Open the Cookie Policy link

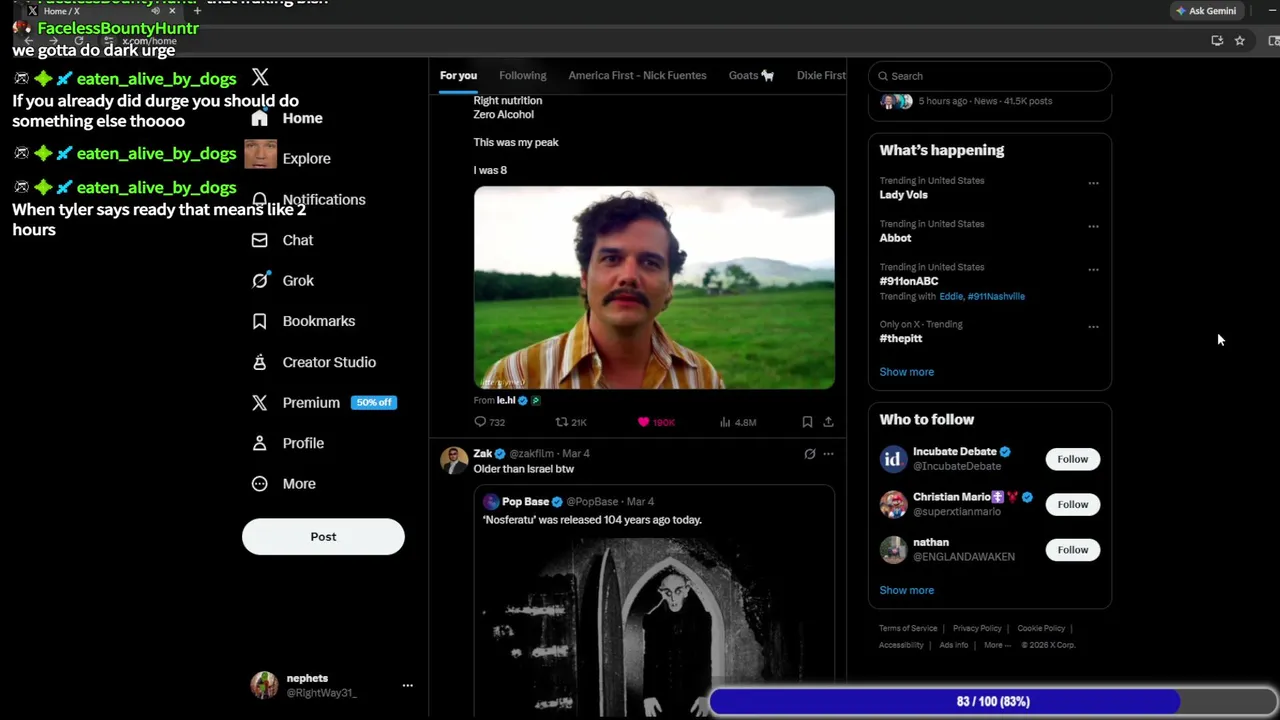point(1041,629)
